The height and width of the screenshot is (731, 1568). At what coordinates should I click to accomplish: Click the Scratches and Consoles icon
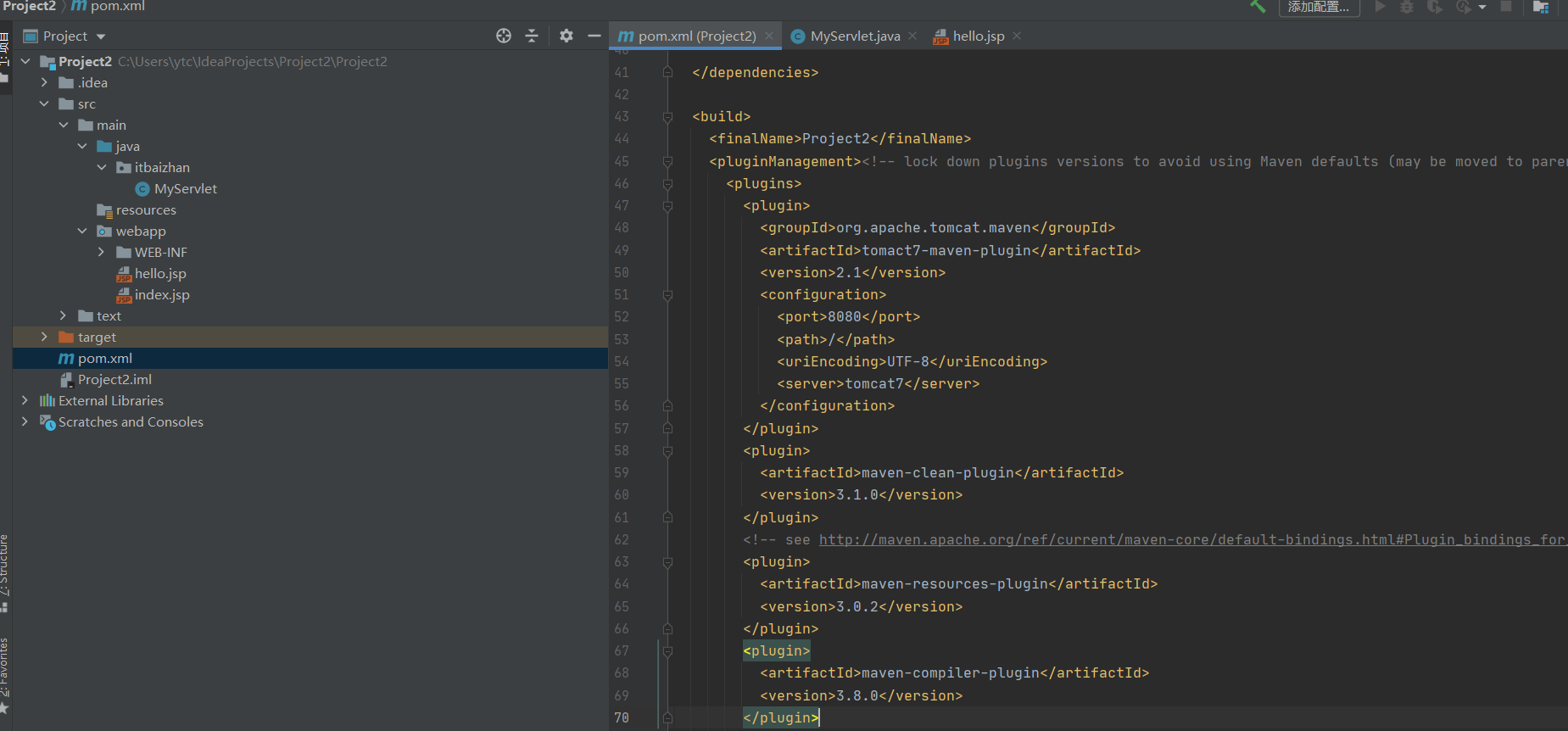[x=47, y=421]
